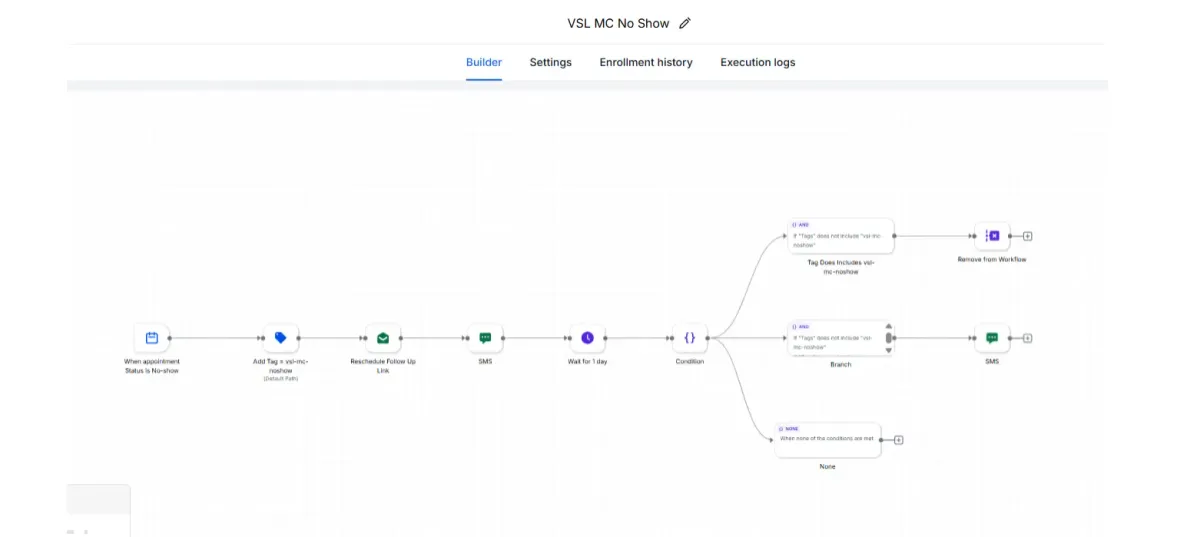Select the SMS node after the Branch condition
Image resolution: width=1200 pixels, height=537 pixels.
point(992,338)
